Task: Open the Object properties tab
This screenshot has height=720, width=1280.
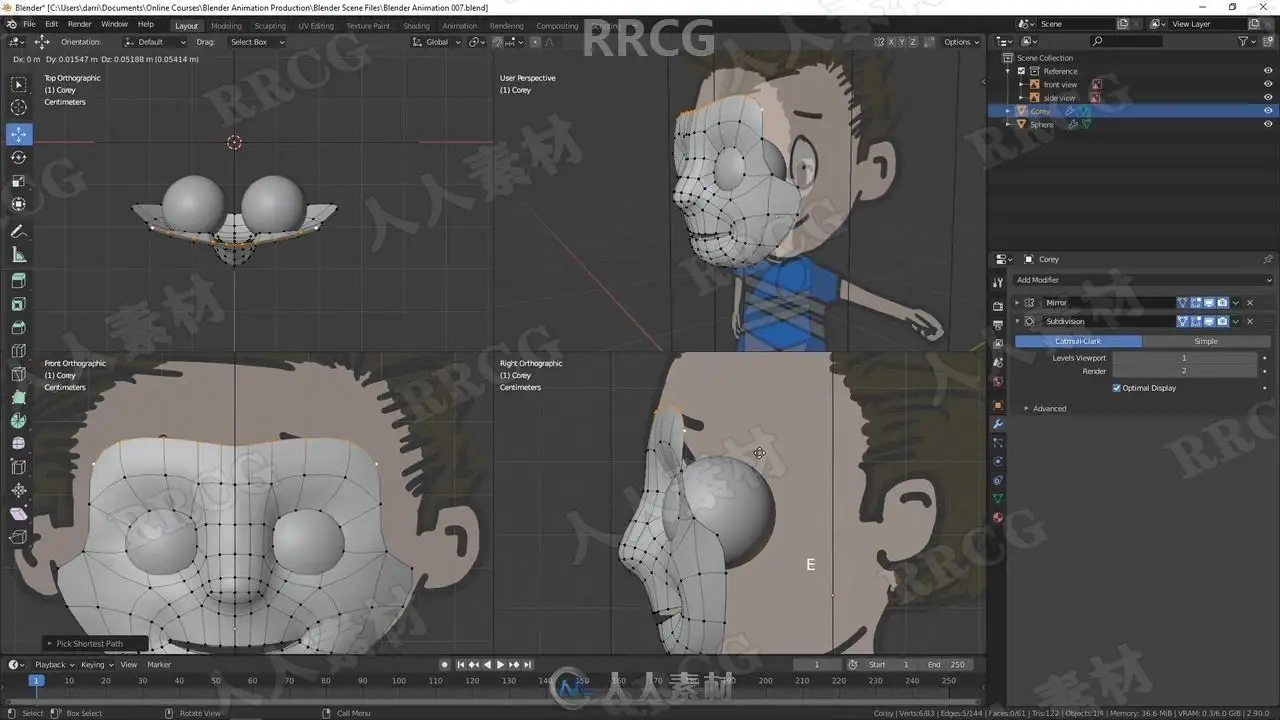Action: tap(998, 405)
